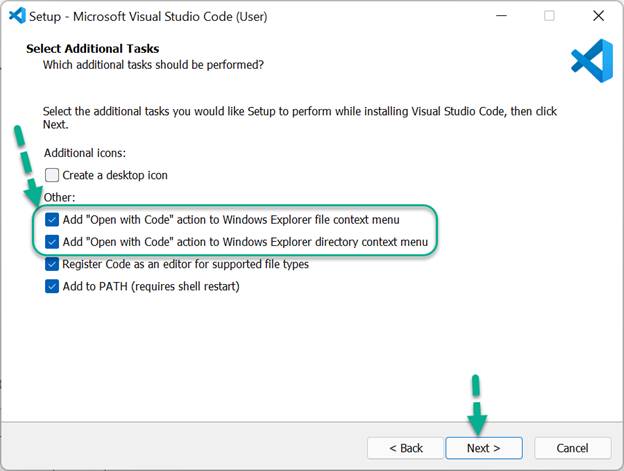Click "Which additional tasks should be performed?" text
This screenshot has height=471, width=624.
(153, 65)
